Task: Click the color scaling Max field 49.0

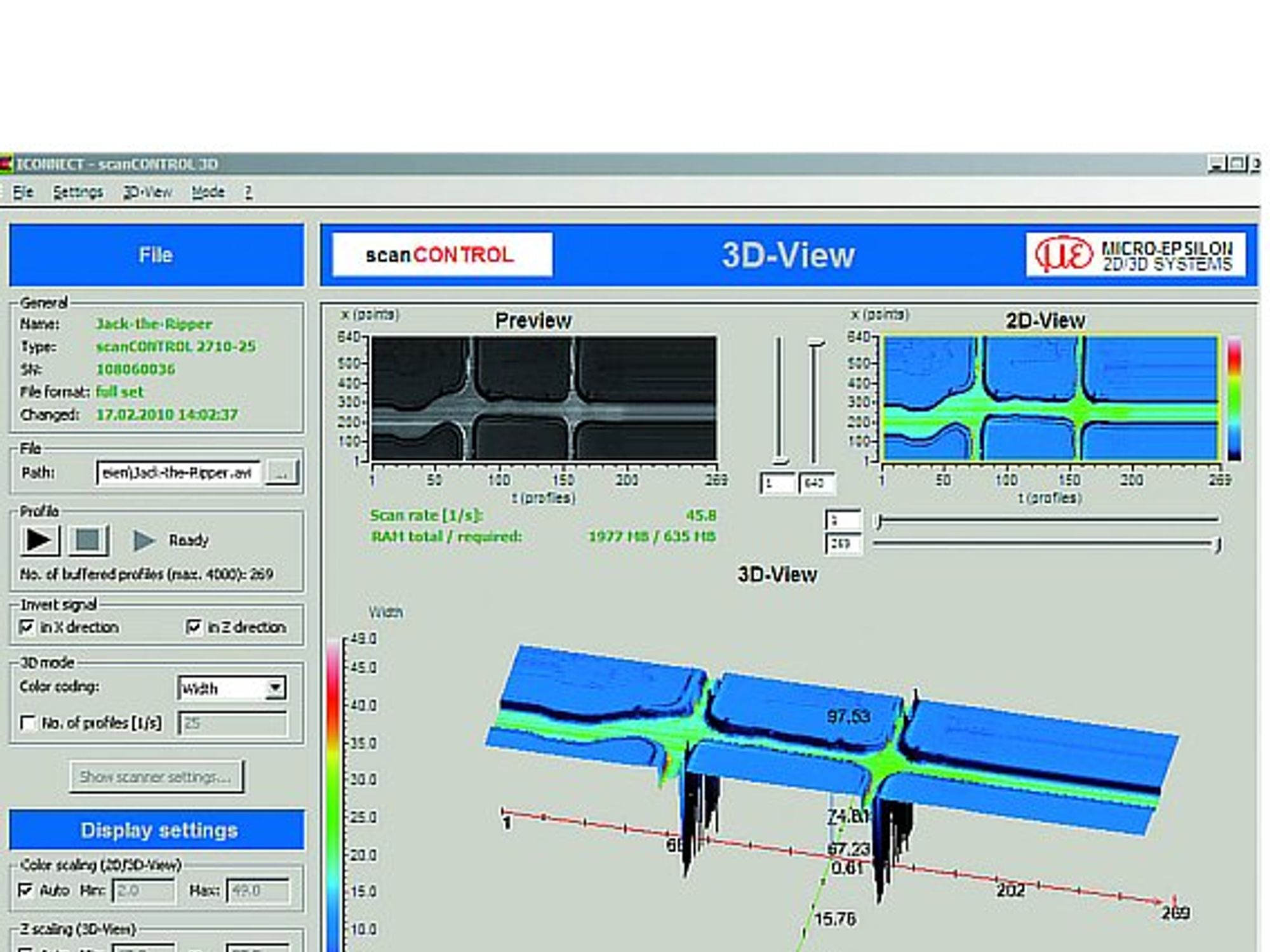Action: (x=257, y=890)
